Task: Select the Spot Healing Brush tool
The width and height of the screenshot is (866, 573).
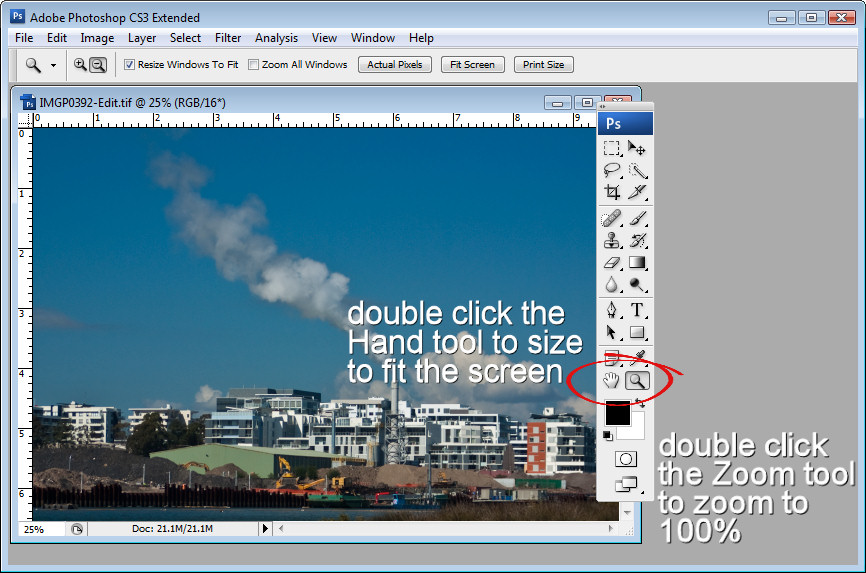Action: point(611,219)
